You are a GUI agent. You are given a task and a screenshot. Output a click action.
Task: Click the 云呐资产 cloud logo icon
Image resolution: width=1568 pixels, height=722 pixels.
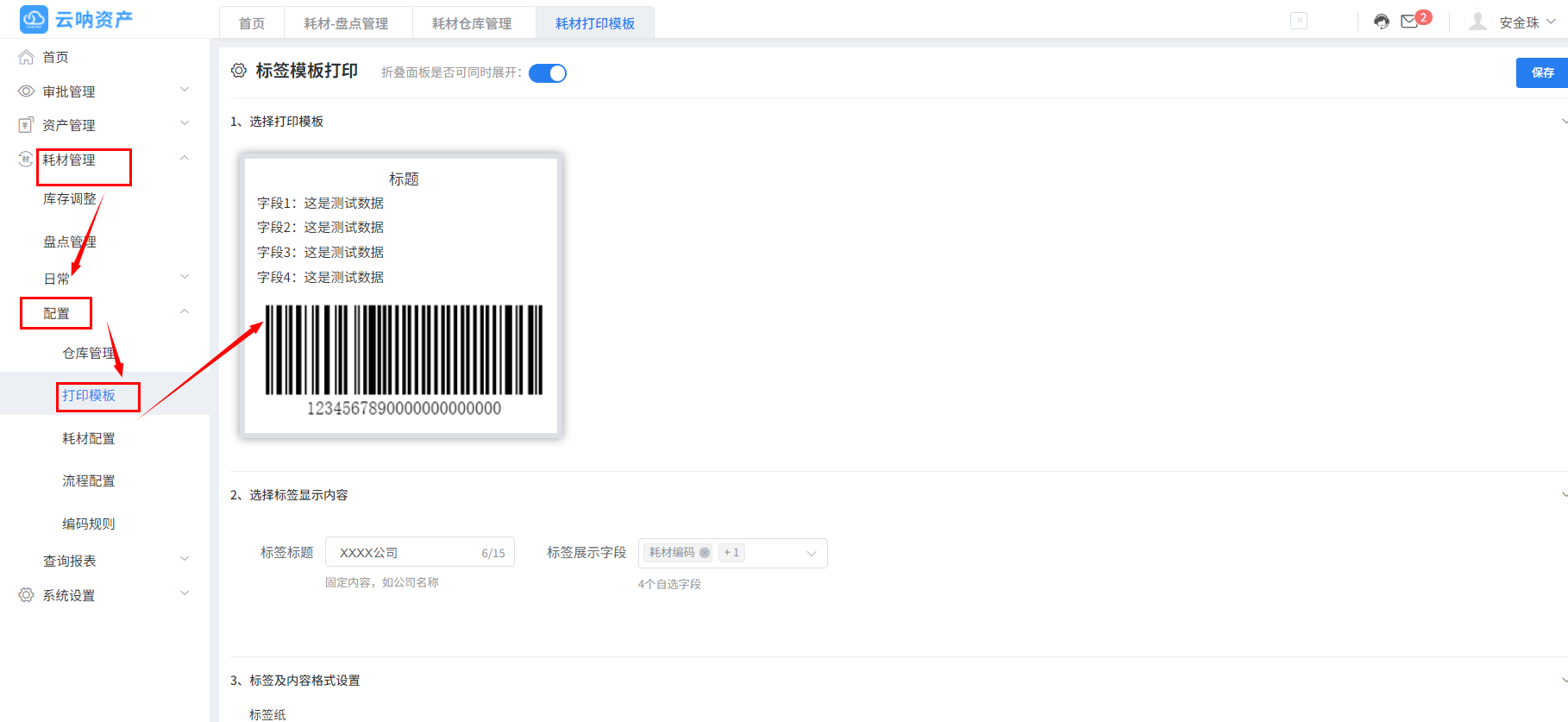(34, 18)
